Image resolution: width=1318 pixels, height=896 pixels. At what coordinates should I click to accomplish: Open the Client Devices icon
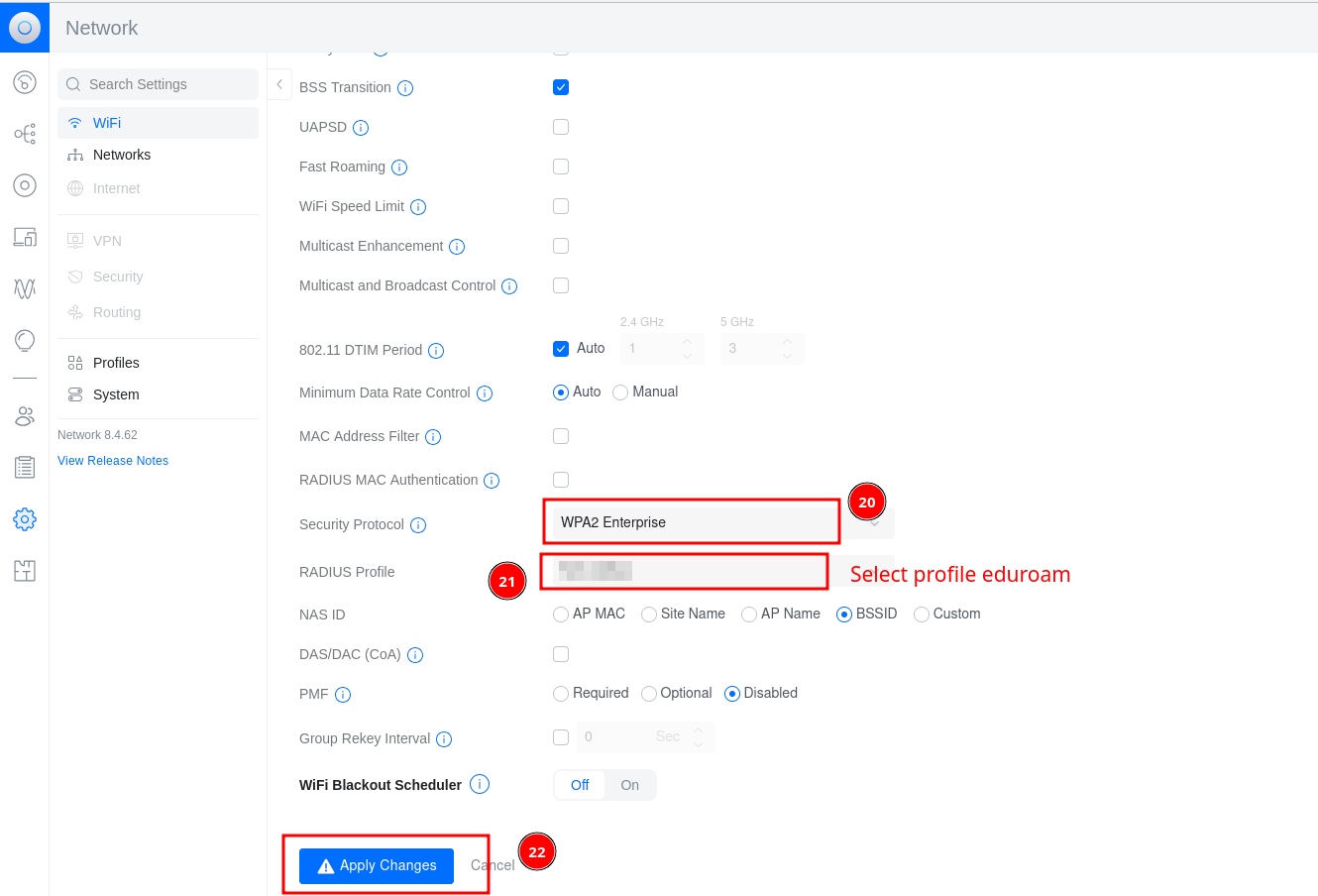tap(25, 237)
